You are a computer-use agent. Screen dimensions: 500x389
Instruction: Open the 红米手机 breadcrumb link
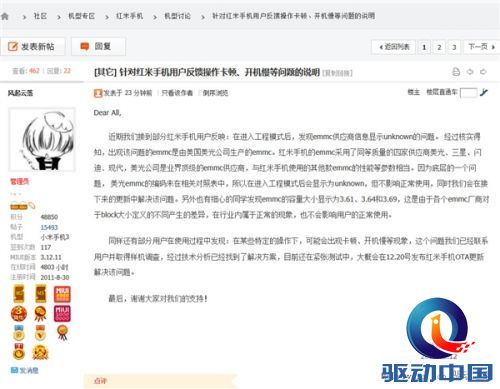[x=130, y=16]
